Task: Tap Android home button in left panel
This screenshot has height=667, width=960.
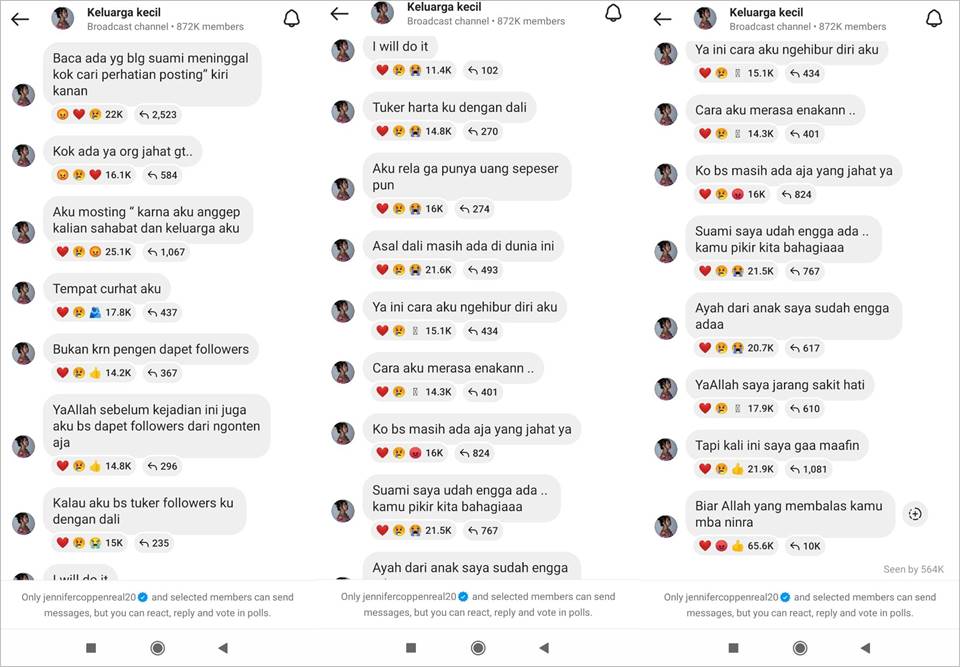Action: click(157, 647)
